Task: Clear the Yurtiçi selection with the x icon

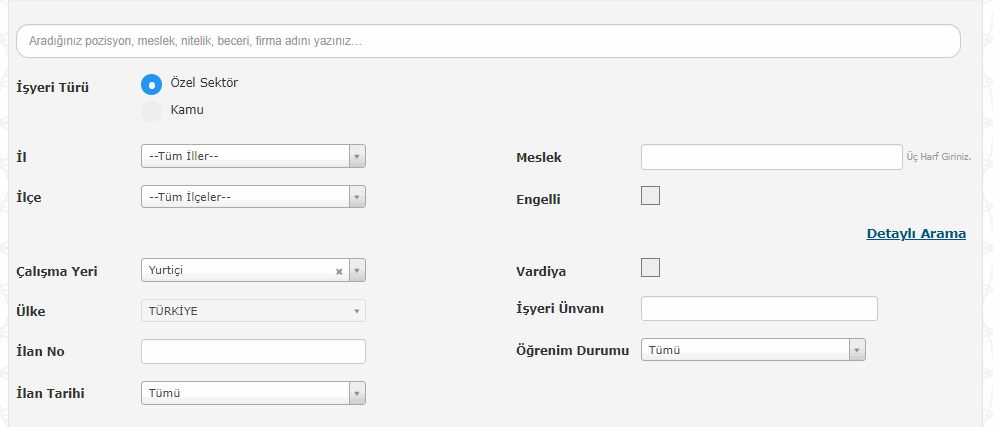Action: tap(339, 272)
